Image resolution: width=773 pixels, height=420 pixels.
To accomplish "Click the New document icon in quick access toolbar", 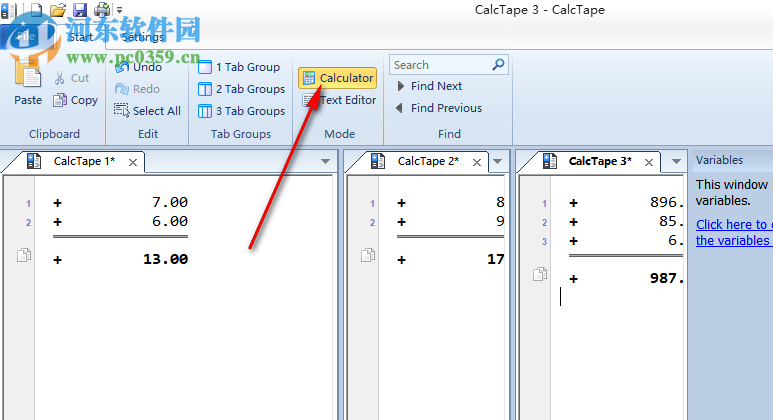I will (35, 9).
